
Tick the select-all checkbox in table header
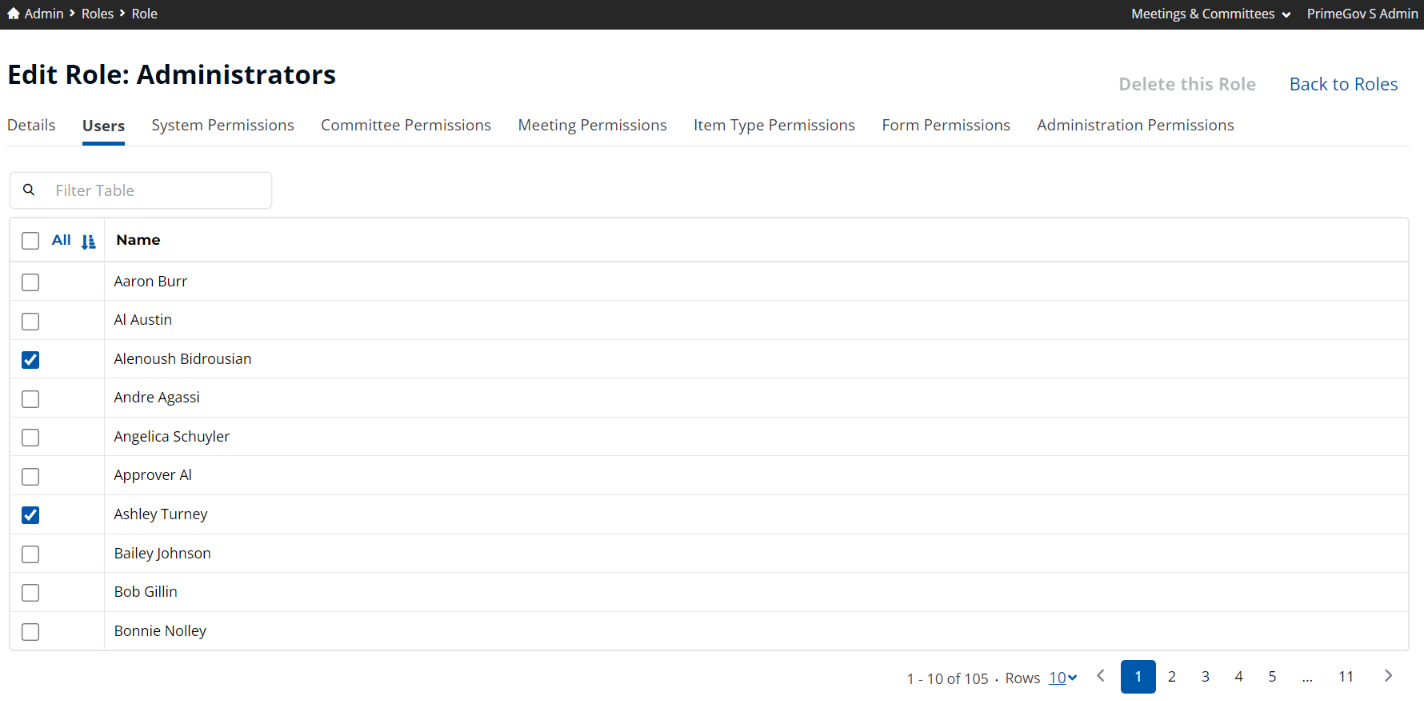point(30,241)
